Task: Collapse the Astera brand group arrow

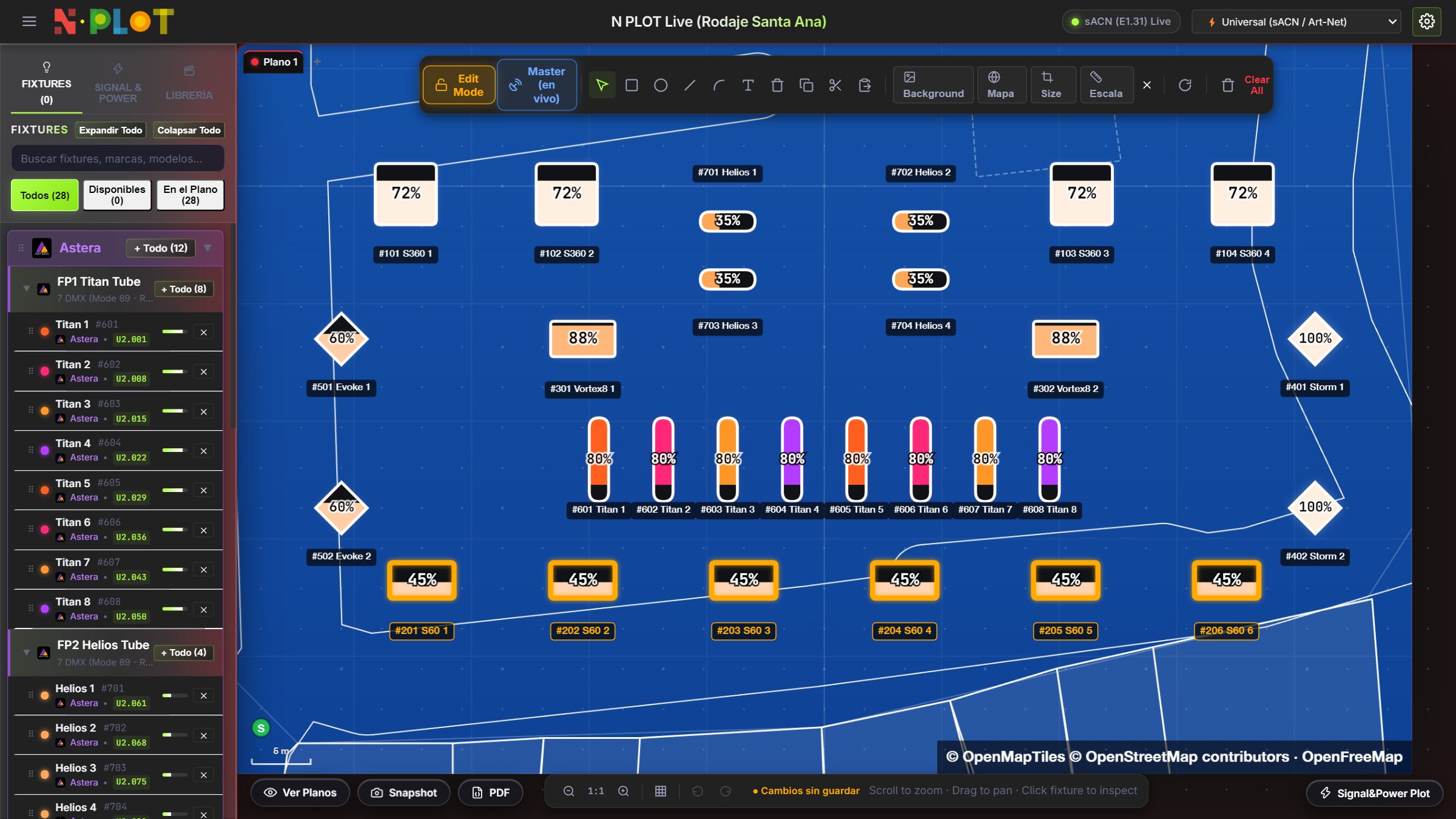Action: [208, 248]
